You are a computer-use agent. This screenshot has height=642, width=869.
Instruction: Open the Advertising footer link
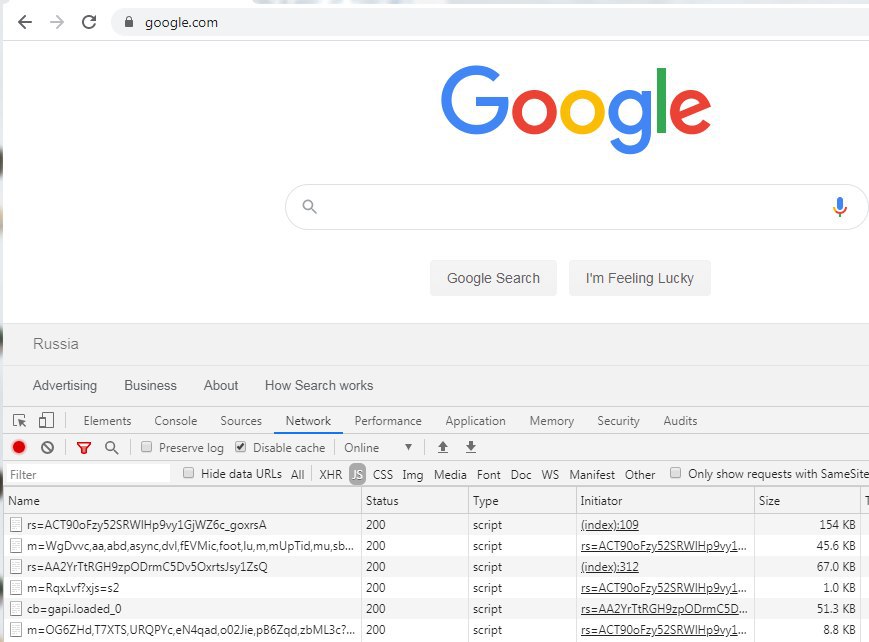pyautogui.click(x=65, y=385)
